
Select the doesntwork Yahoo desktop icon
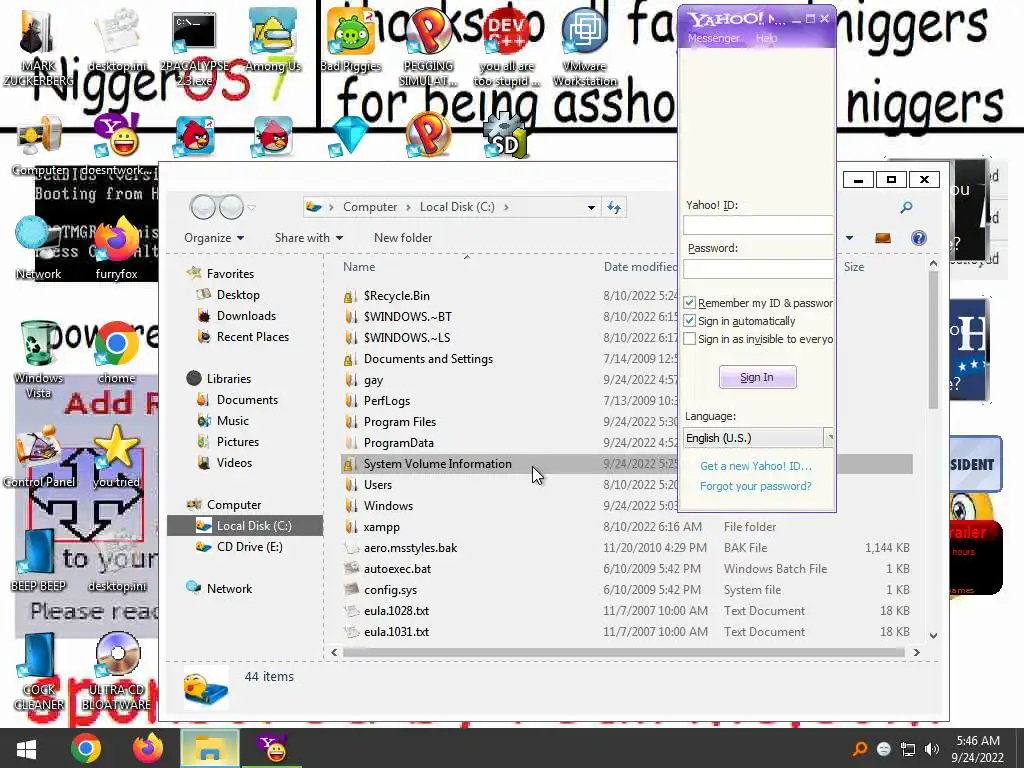pos(117,144)
